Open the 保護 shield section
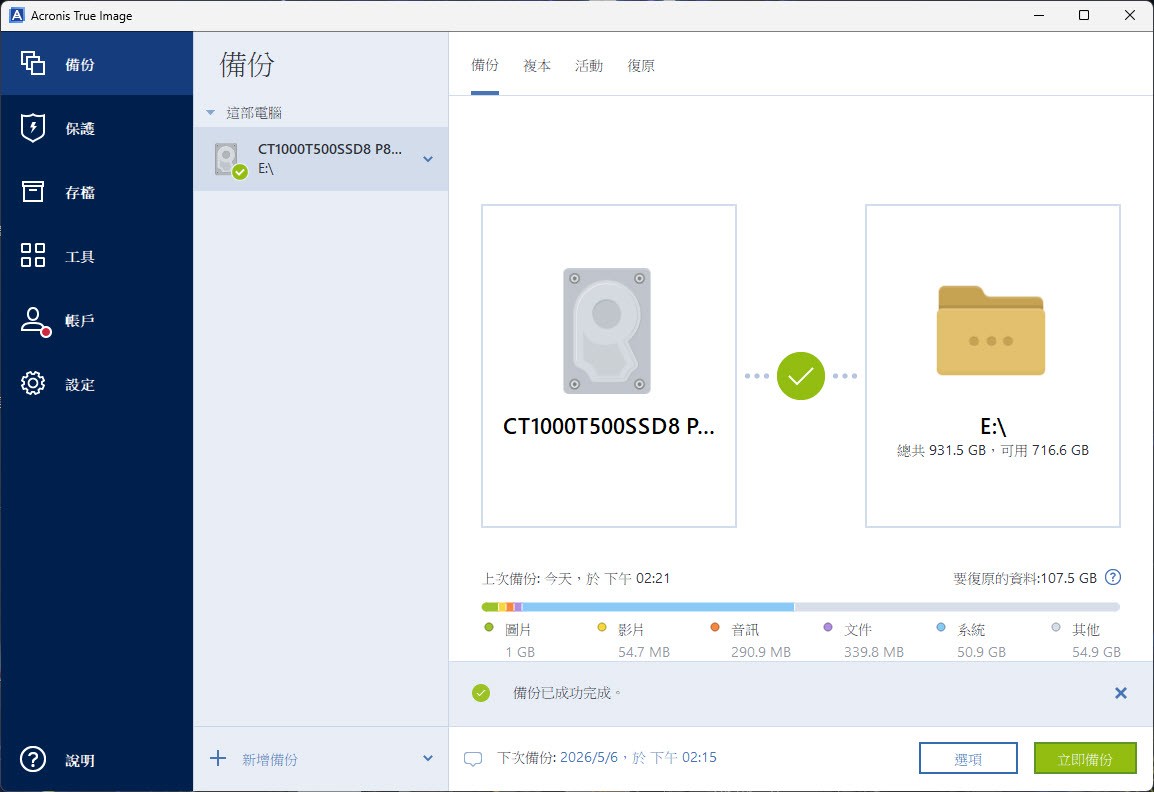The width and height of the screenshot is (1154, 792). click(x=96, y=128)
